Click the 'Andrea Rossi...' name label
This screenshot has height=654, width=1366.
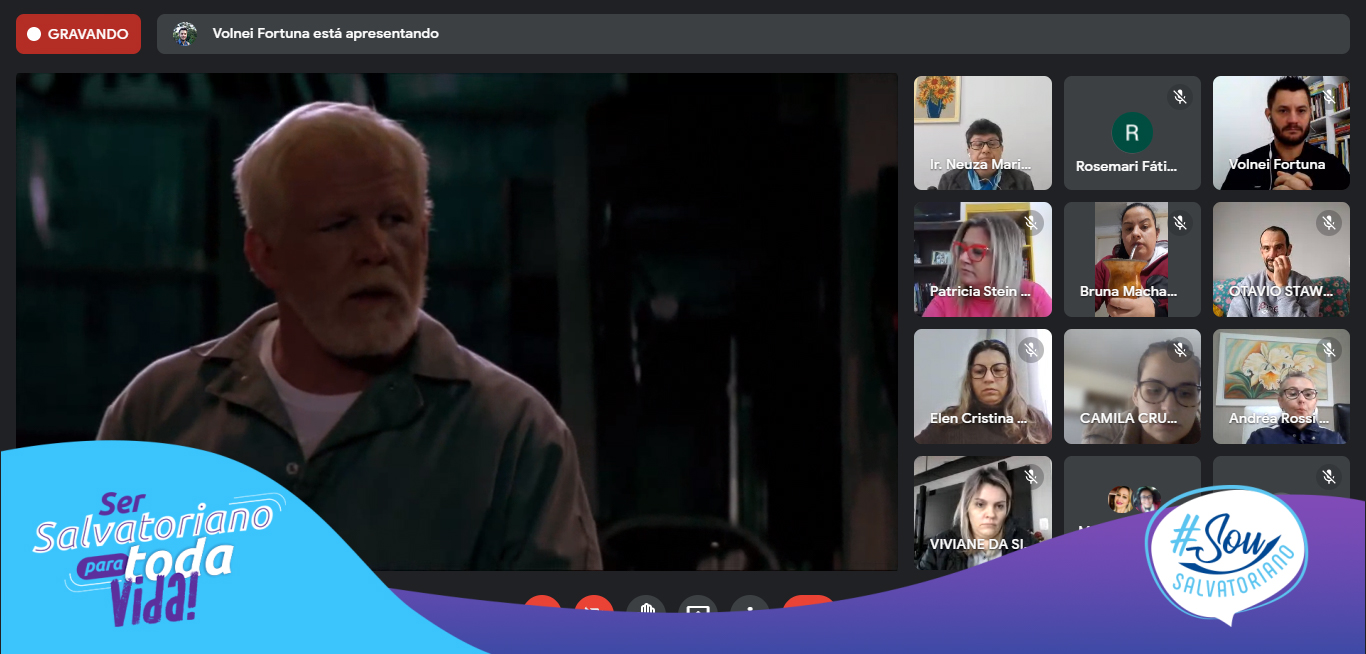pos(1281,419)
